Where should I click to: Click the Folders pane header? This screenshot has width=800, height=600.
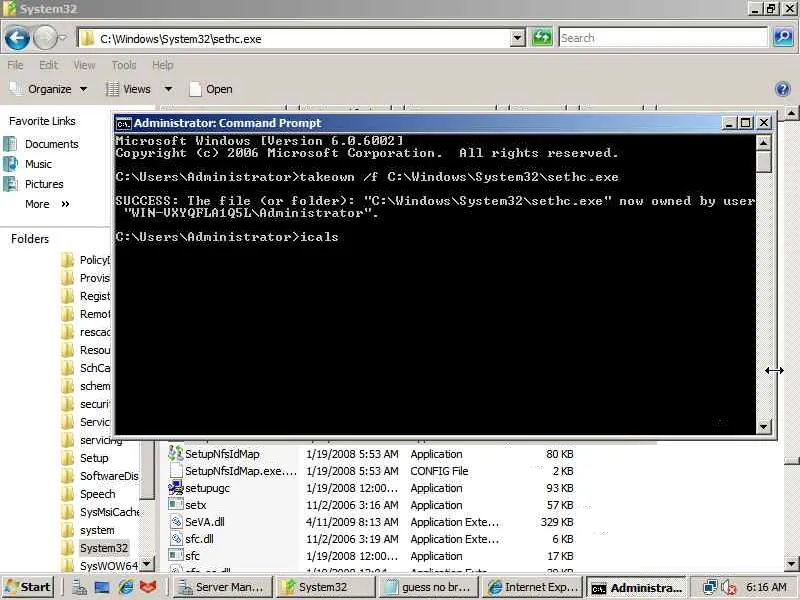coord(30,239)
